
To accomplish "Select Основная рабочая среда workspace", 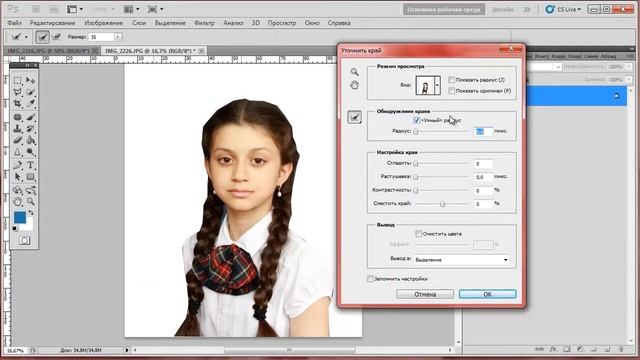I will click(444, 9).
